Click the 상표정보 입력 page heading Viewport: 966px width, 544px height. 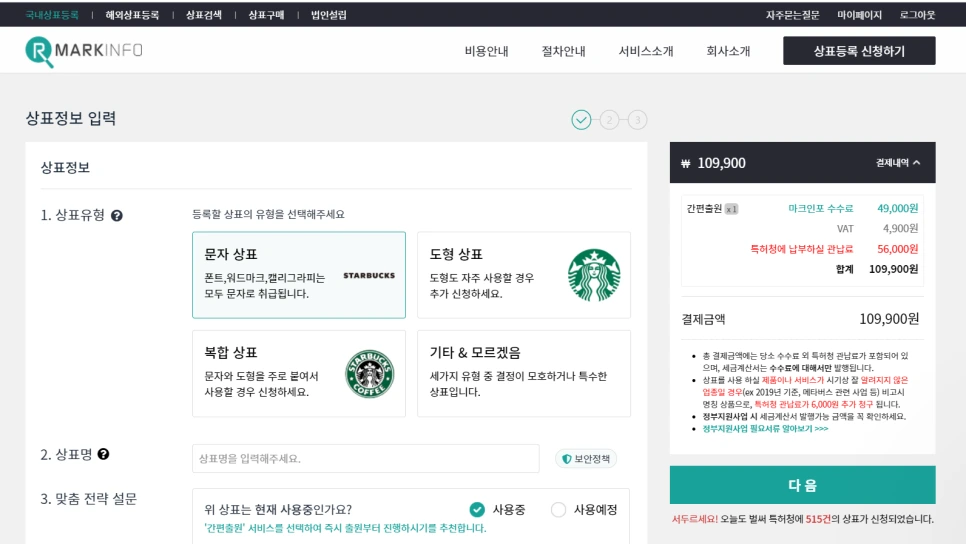71,118
